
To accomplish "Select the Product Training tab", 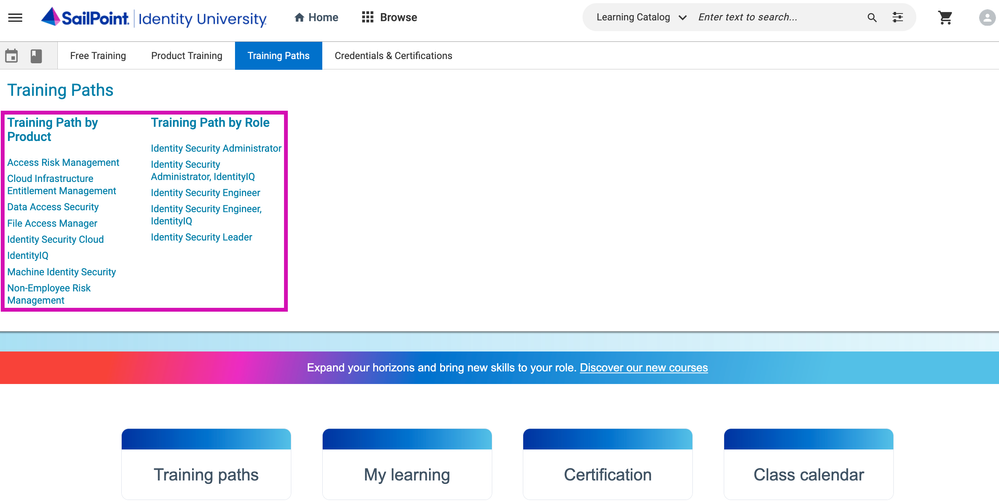I will coord(187,56).
